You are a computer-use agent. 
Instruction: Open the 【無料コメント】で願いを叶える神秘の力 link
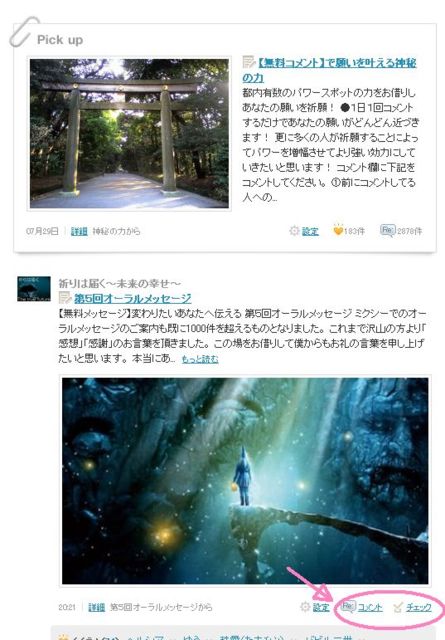(329, 70)
